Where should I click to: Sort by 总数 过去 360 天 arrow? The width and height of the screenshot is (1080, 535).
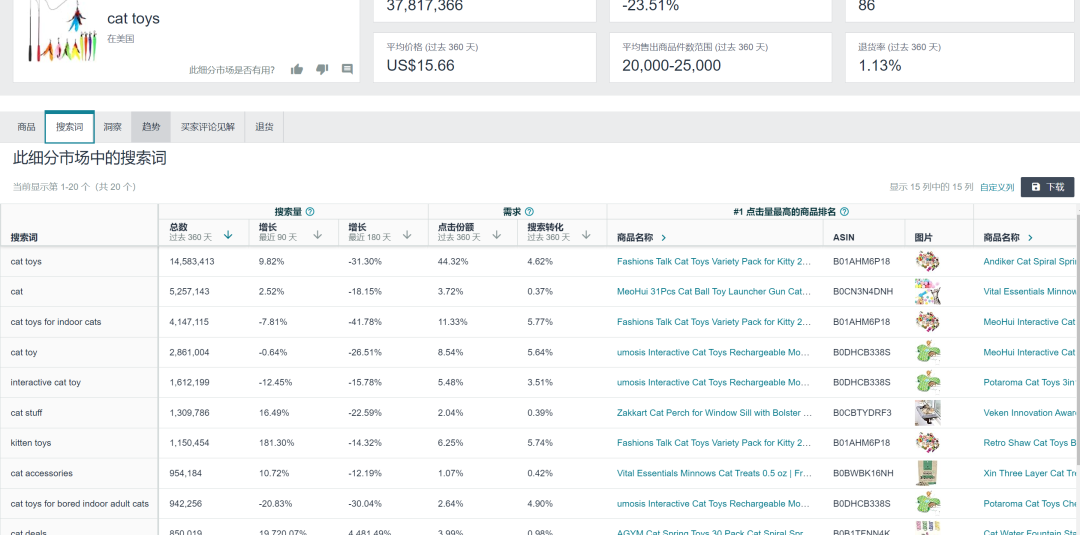pyautogui.click(x=228, y=235)
